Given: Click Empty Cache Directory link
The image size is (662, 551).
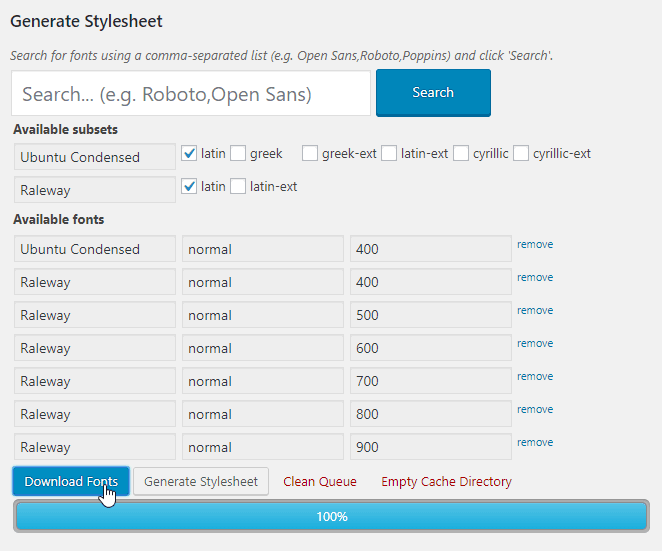Looking at the screenshot, I should click(x=446, y=481).
